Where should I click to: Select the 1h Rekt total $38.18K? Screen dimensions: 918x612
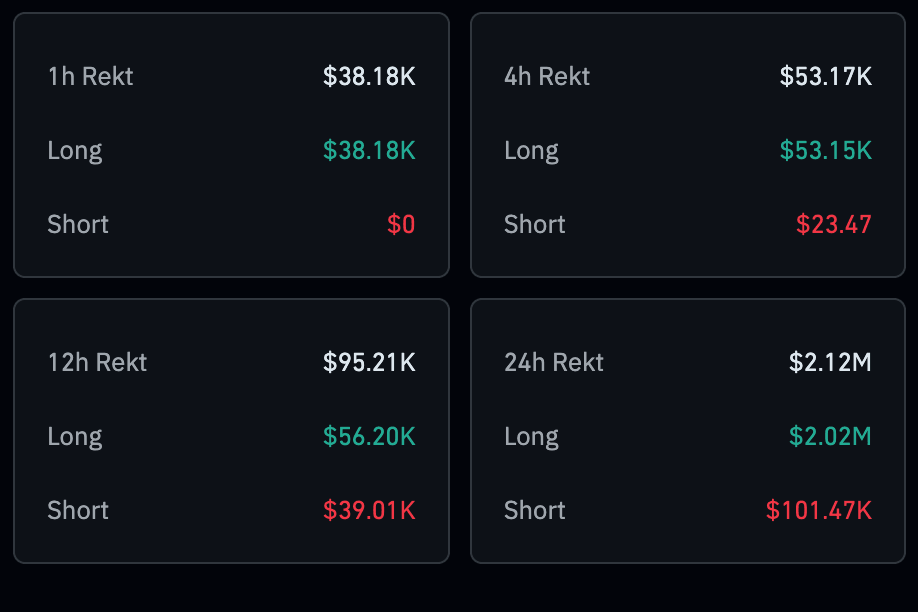(x=369, y=77)
